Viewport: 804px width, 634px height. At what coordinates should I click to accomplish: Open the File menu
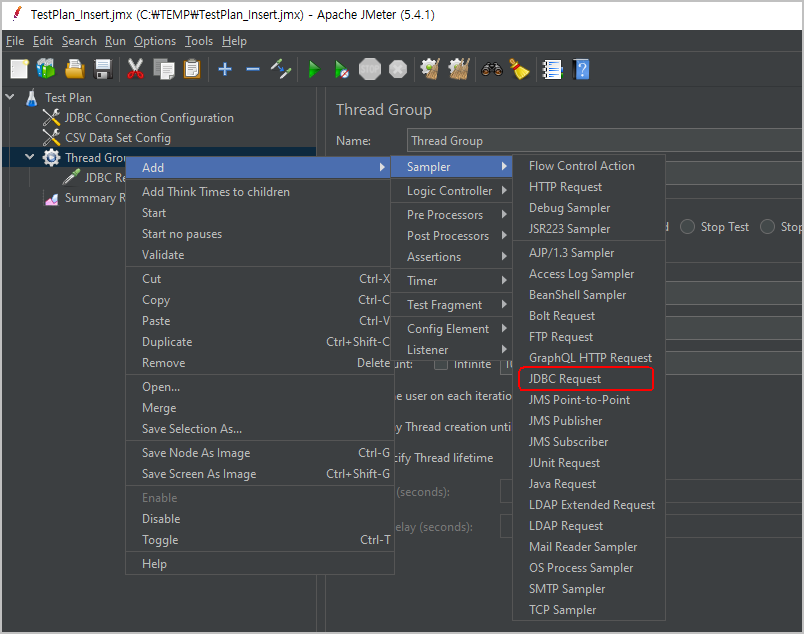tap(15, 41)
